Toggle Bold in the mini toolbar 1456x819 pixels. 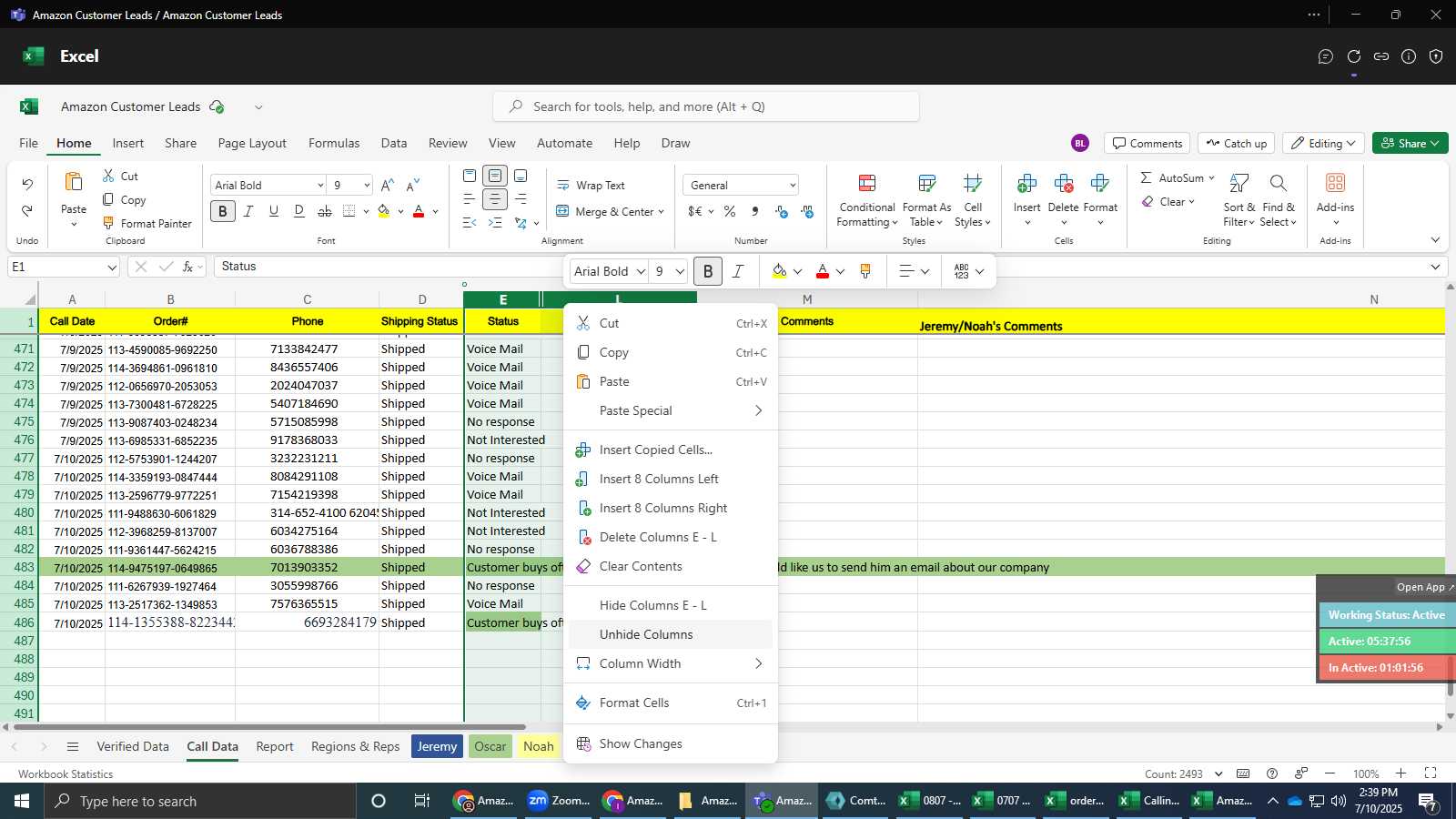[x=708, y=271]
